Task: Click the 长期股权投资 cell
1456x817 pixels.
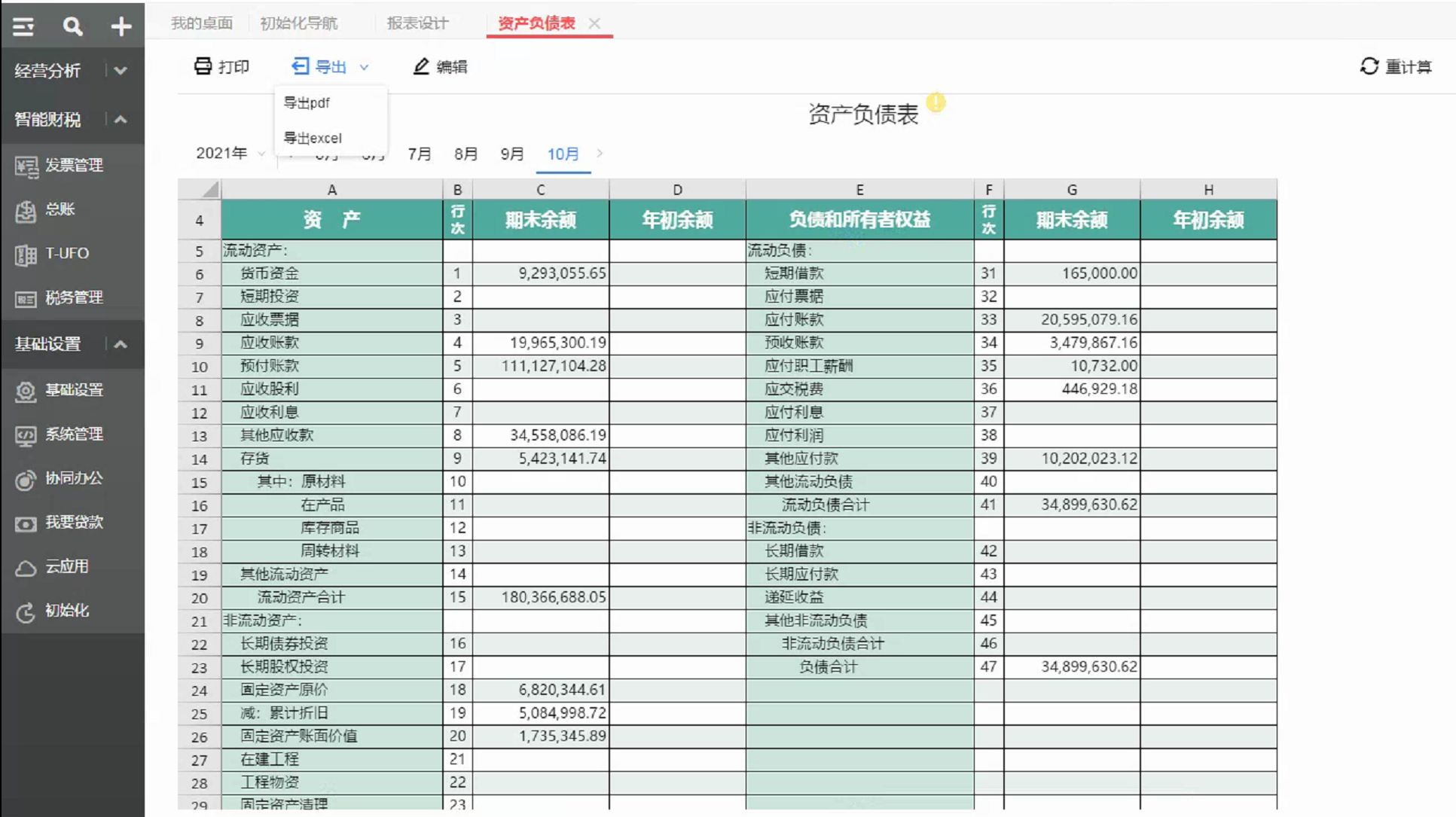Action: [x=332, y=666]
